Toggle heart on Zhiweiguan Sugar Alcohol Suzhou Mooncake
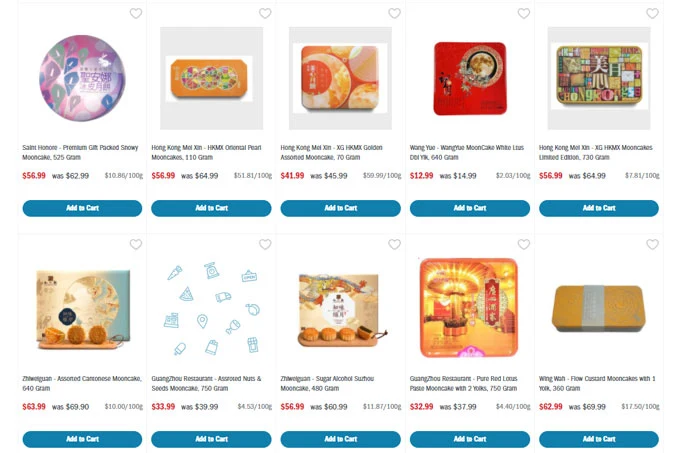Screen dimensions: 680x453 click(394, 244)
